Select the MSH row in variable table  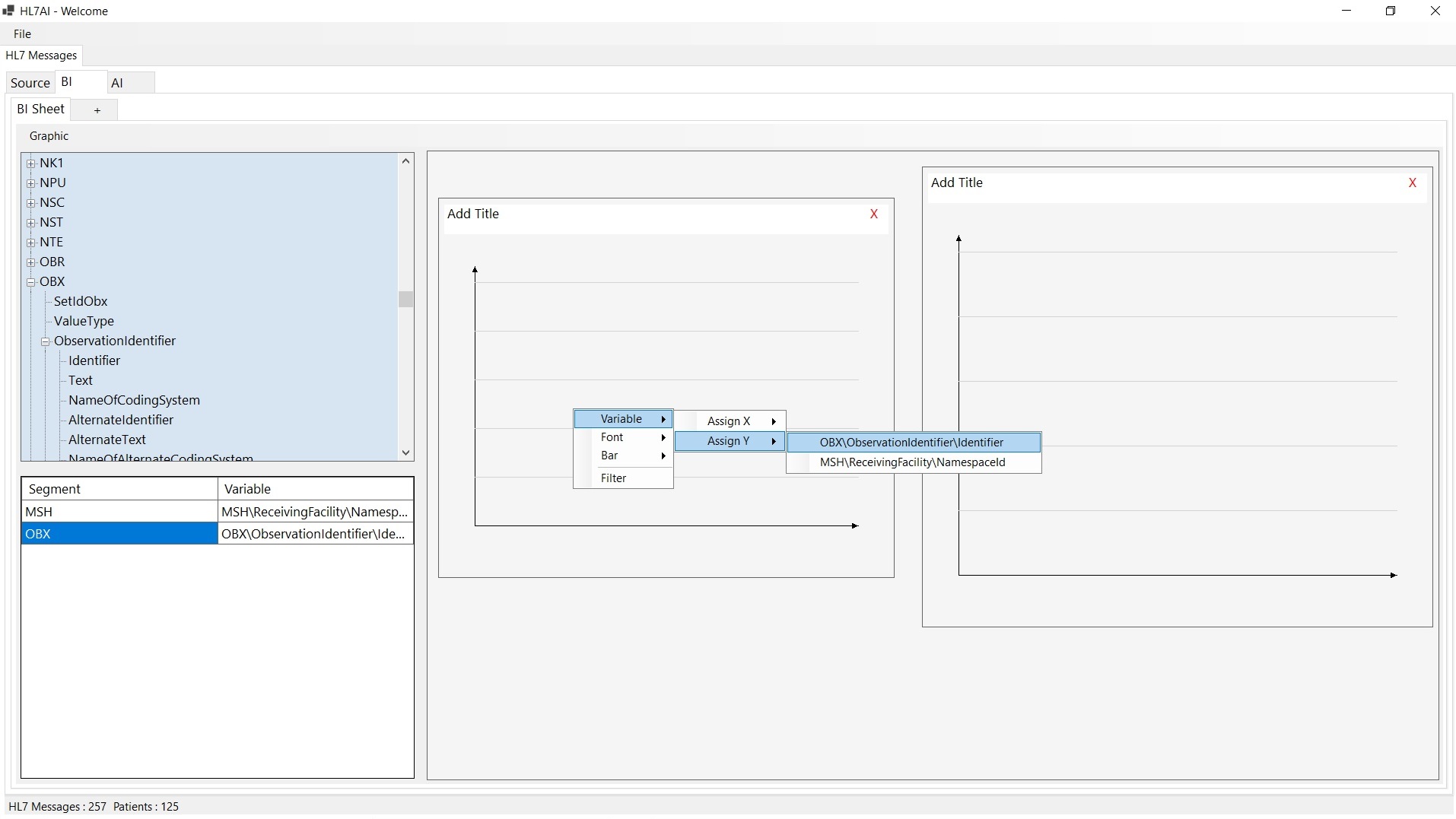pyautogui.click(x=119, y=512)
